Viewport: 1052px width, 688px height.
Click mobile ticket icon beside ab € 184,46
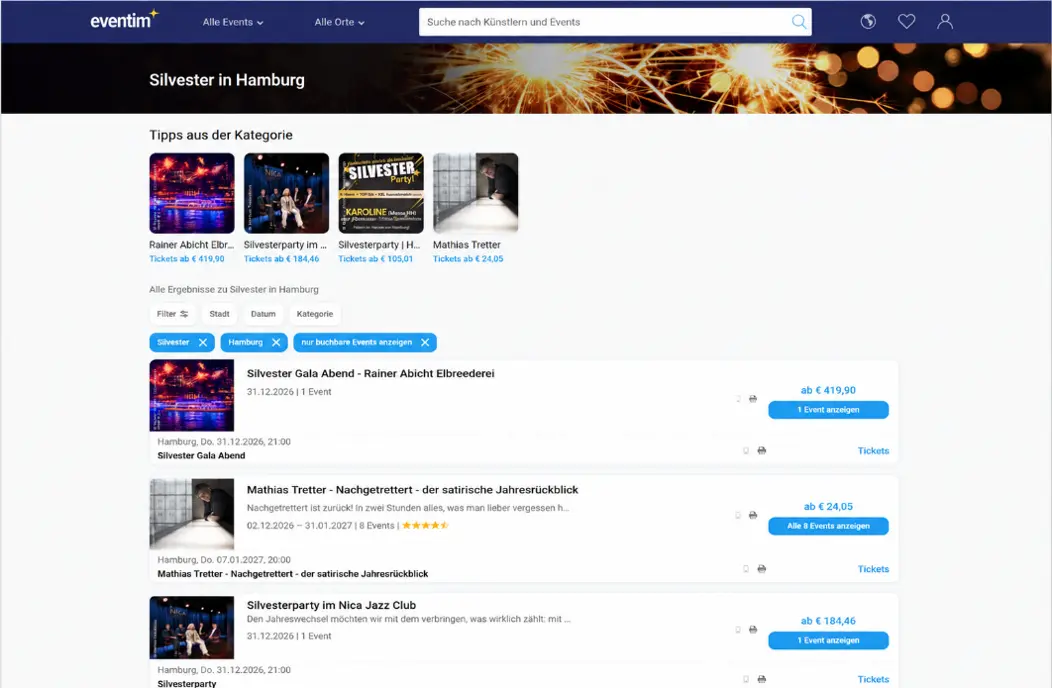tap(738, 630)
